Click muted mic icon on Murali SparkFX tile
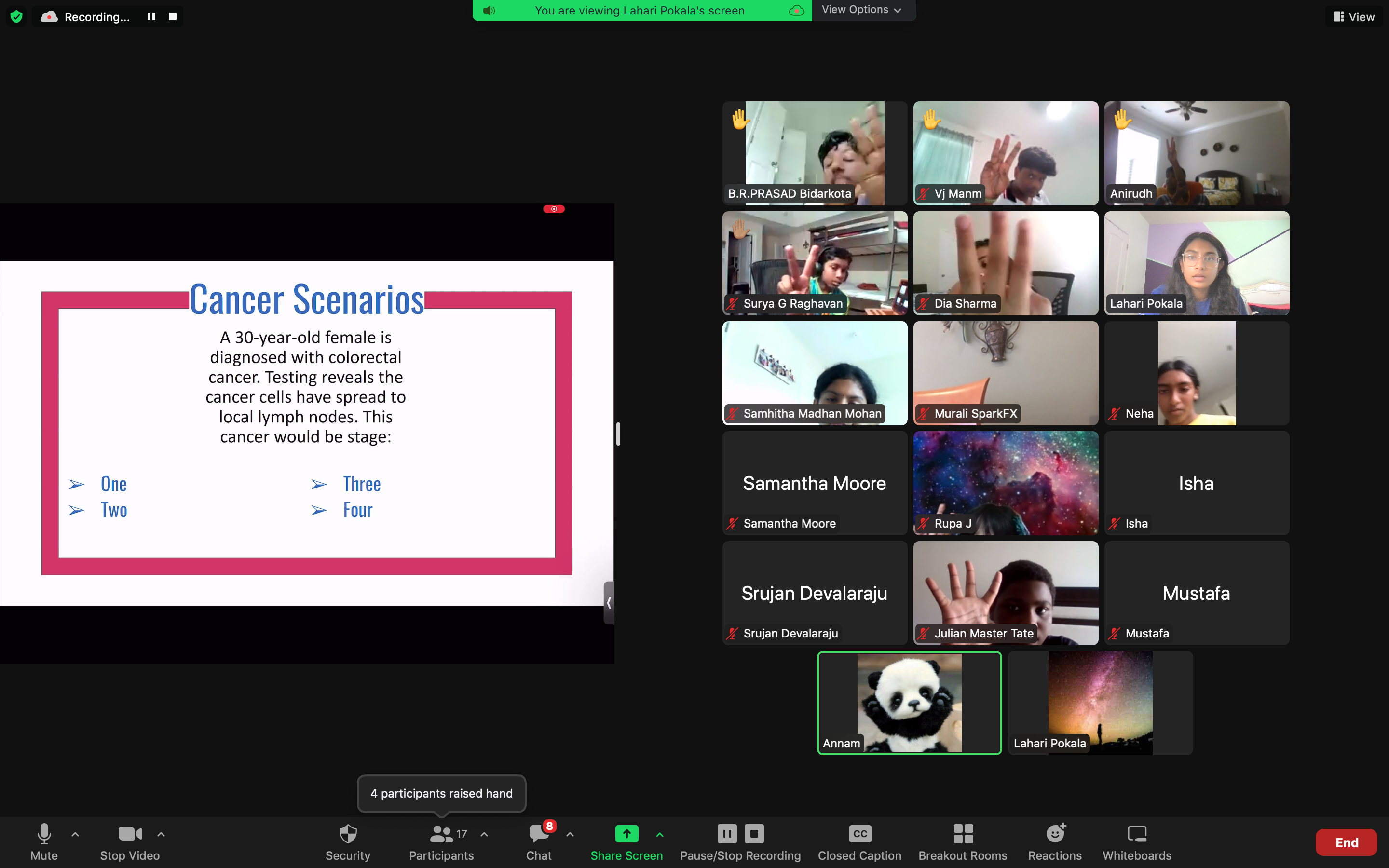 (x=923, y=413)
